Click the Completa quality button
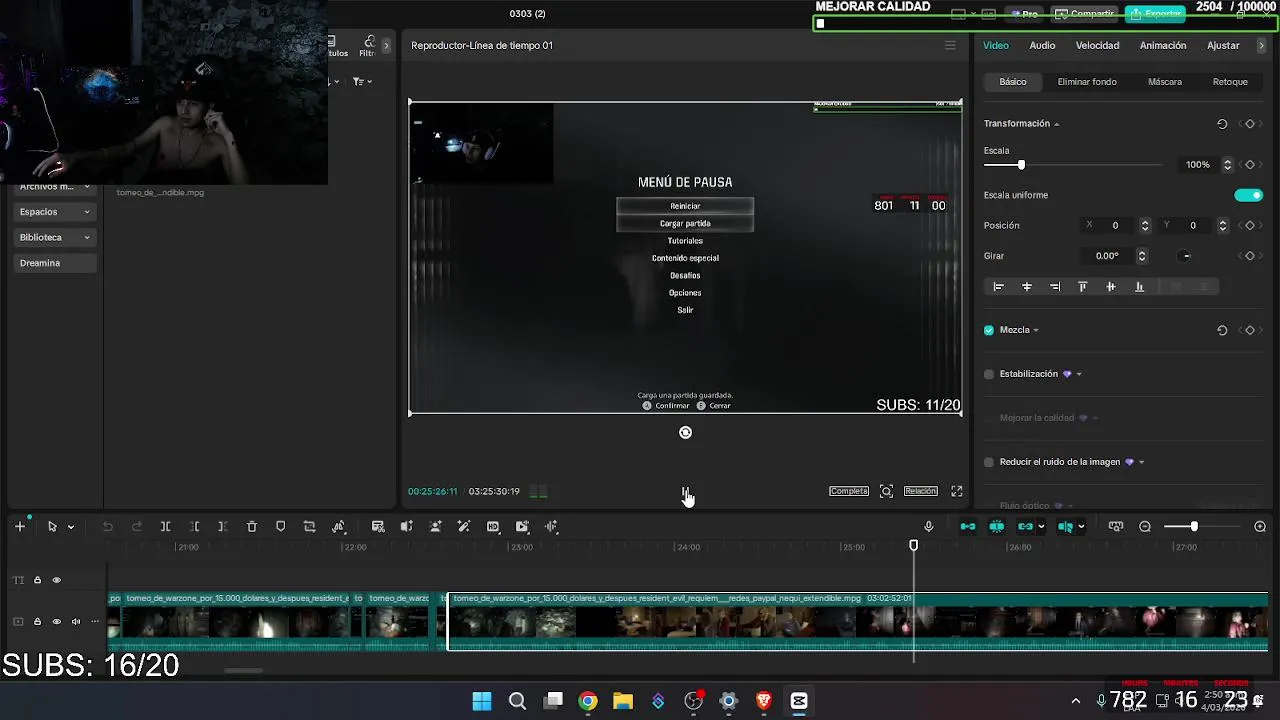The width and height of the screenshot is (1280, 720). coord(849,491)
